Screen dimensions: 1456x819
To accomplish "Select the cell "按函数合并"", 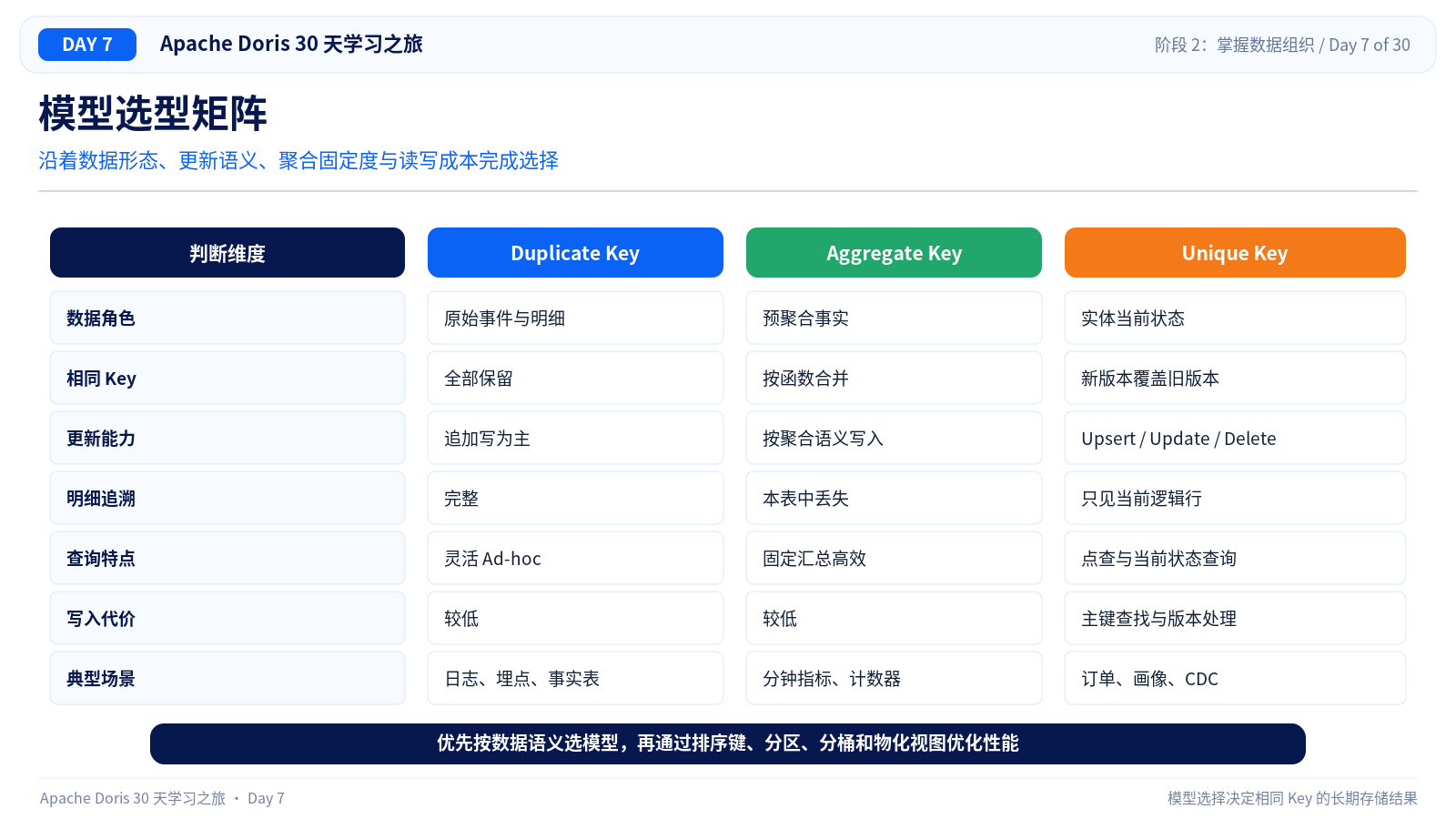I will pos(894,378).
